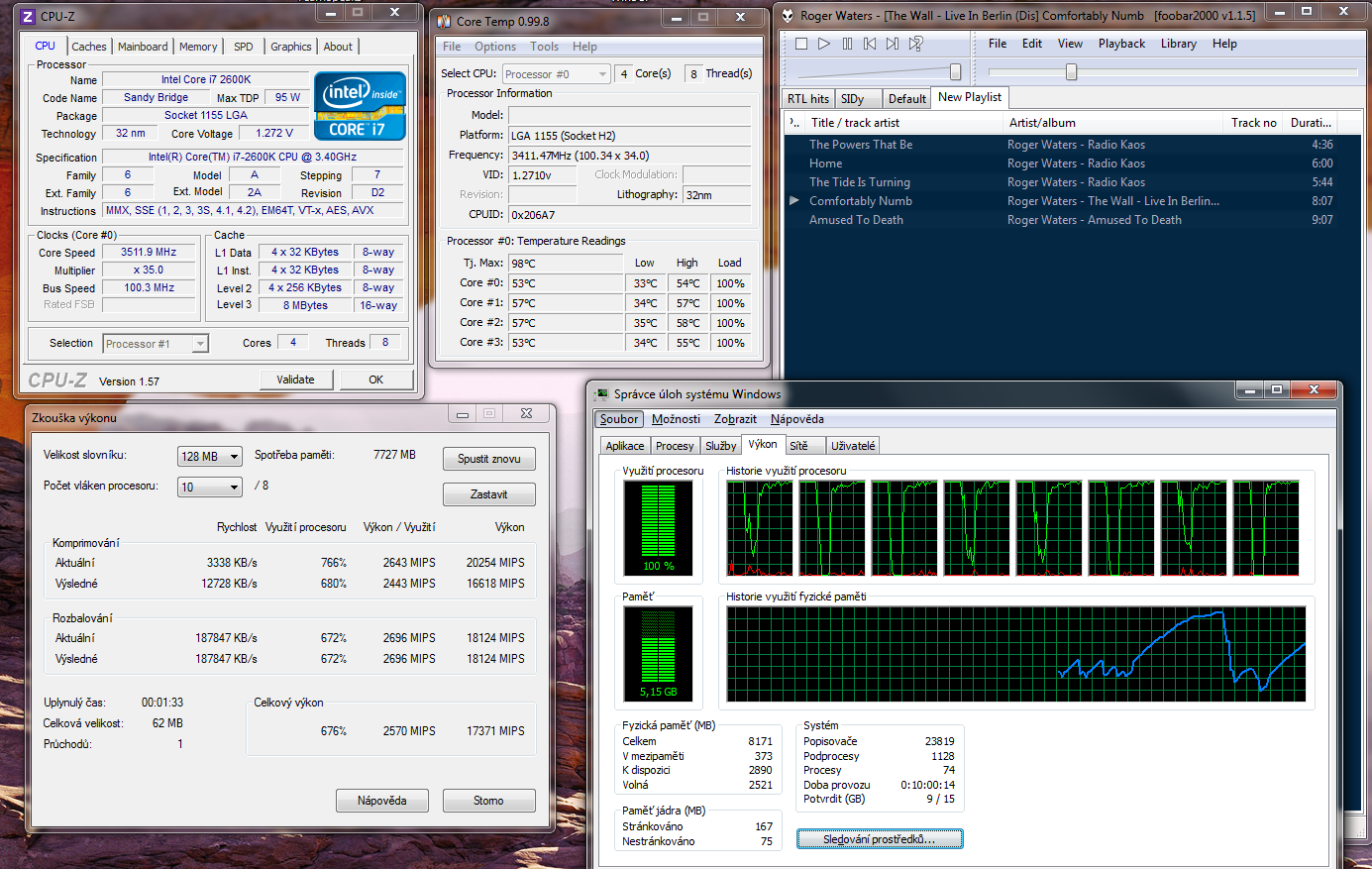Skip to previous track icon
The height and width of the screenshot is (869, 1372).
click(x=870, y=44)
